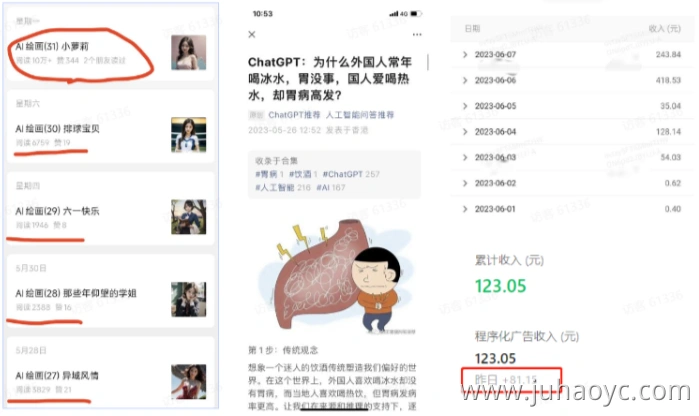The height and width of the screenshot is (416, 699).
Task: Tap the signal strength icon
Action: [x=394, y=14]
